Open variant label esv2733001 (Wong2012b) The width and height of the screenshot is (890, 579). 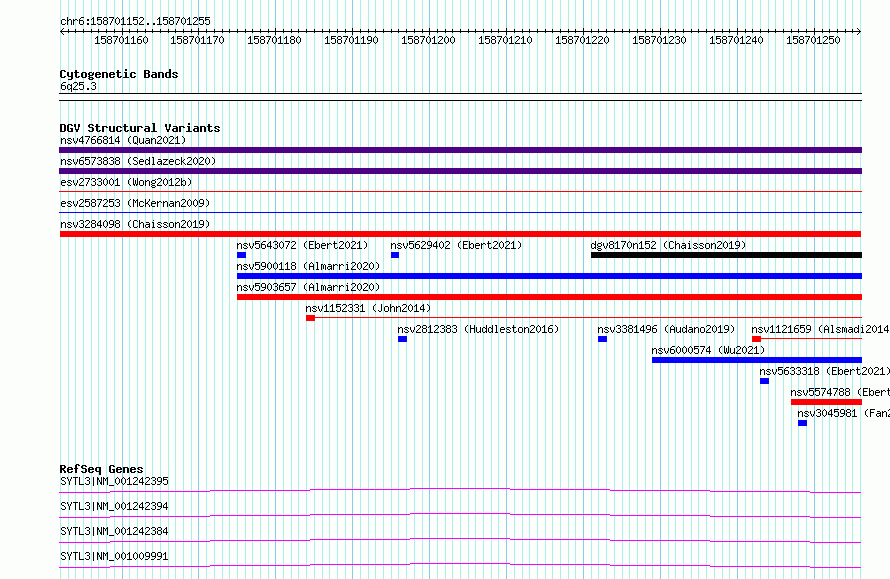click(126, 182)
